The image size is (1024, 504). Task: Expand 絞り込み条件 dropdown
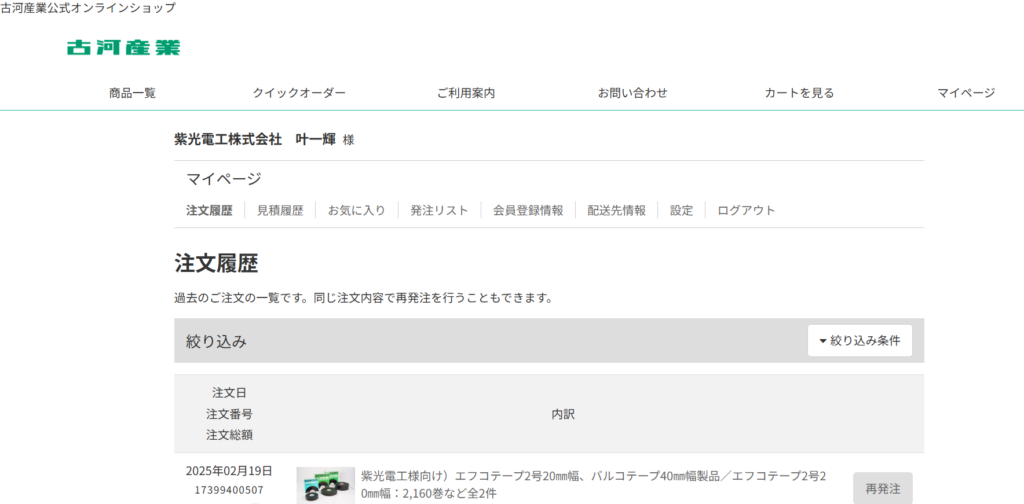pos(859,341)
